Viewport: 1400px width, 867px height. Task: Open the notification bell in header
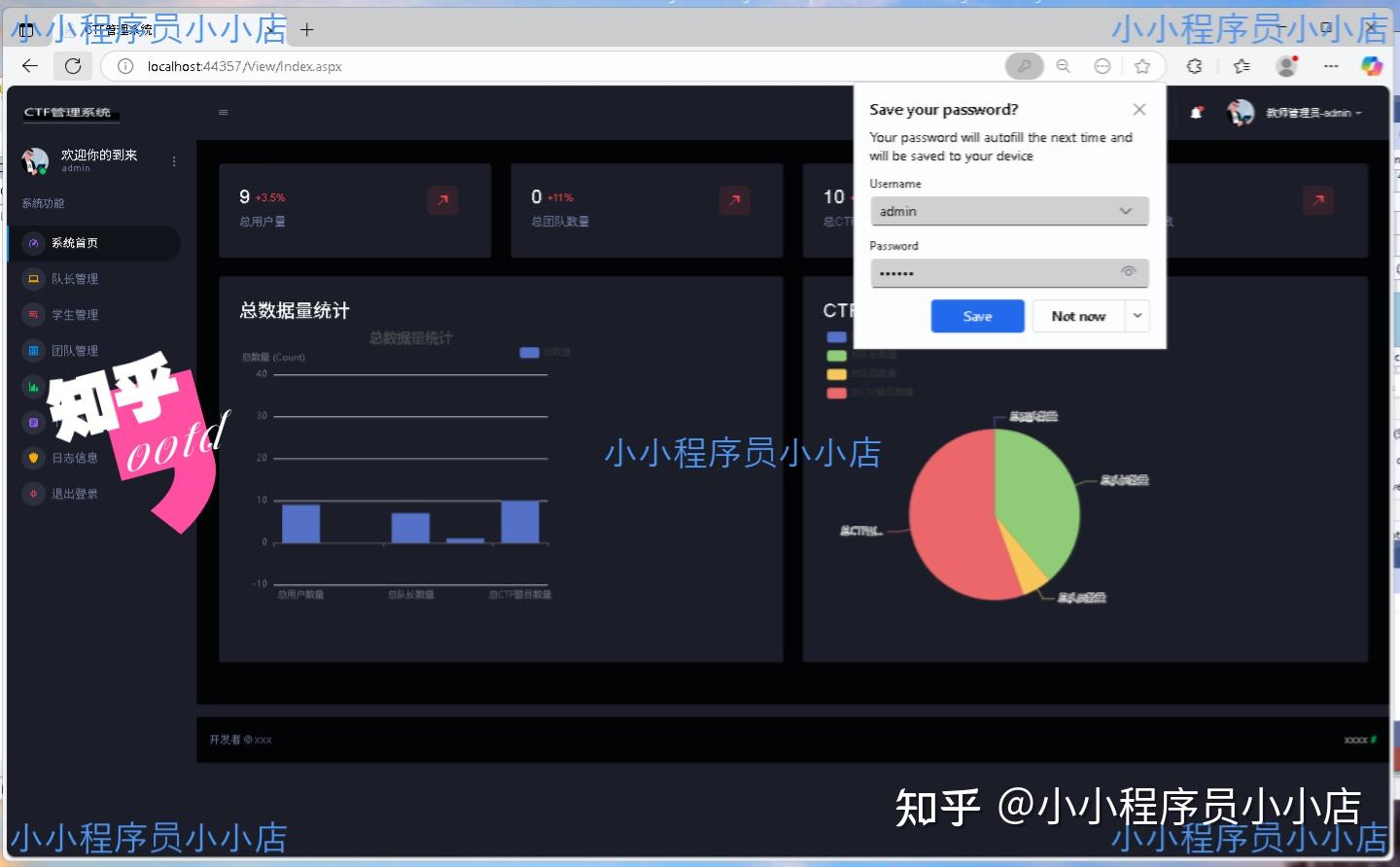point(1197,113)
